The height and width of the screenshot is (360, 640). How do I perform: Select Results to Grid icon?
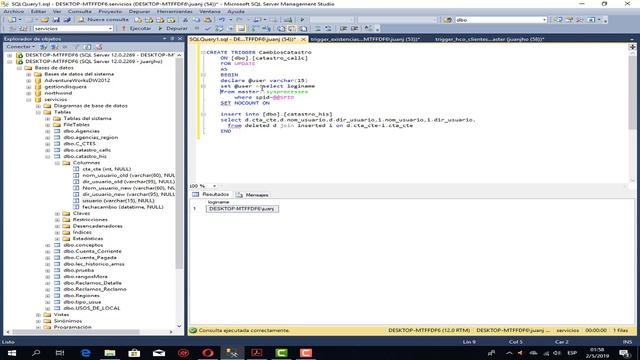coord(292,29)
